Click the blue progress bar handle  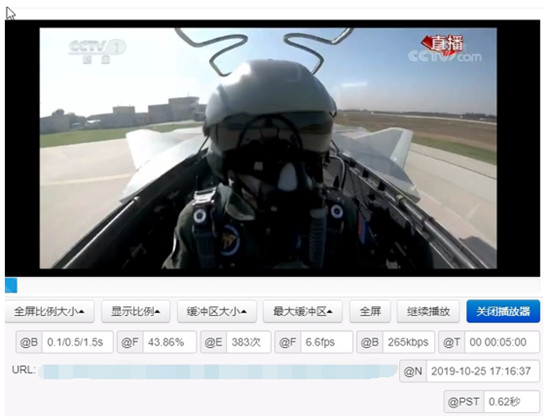coord(11,285)
